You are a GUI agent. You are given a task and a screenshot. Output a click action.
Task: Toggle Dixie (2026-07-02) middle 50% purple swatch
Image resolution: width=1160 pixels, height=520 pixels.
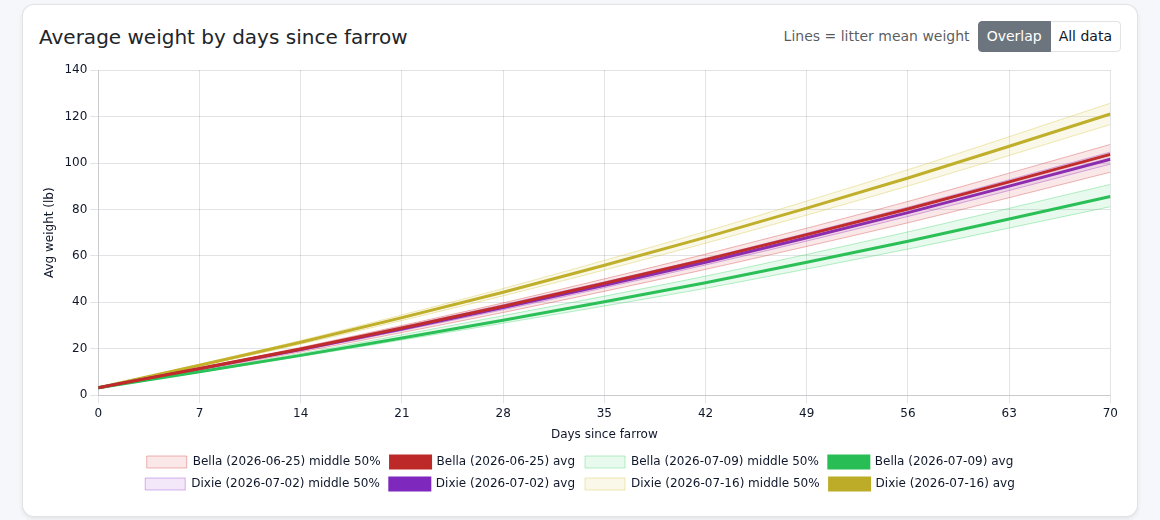pos(165,484)
